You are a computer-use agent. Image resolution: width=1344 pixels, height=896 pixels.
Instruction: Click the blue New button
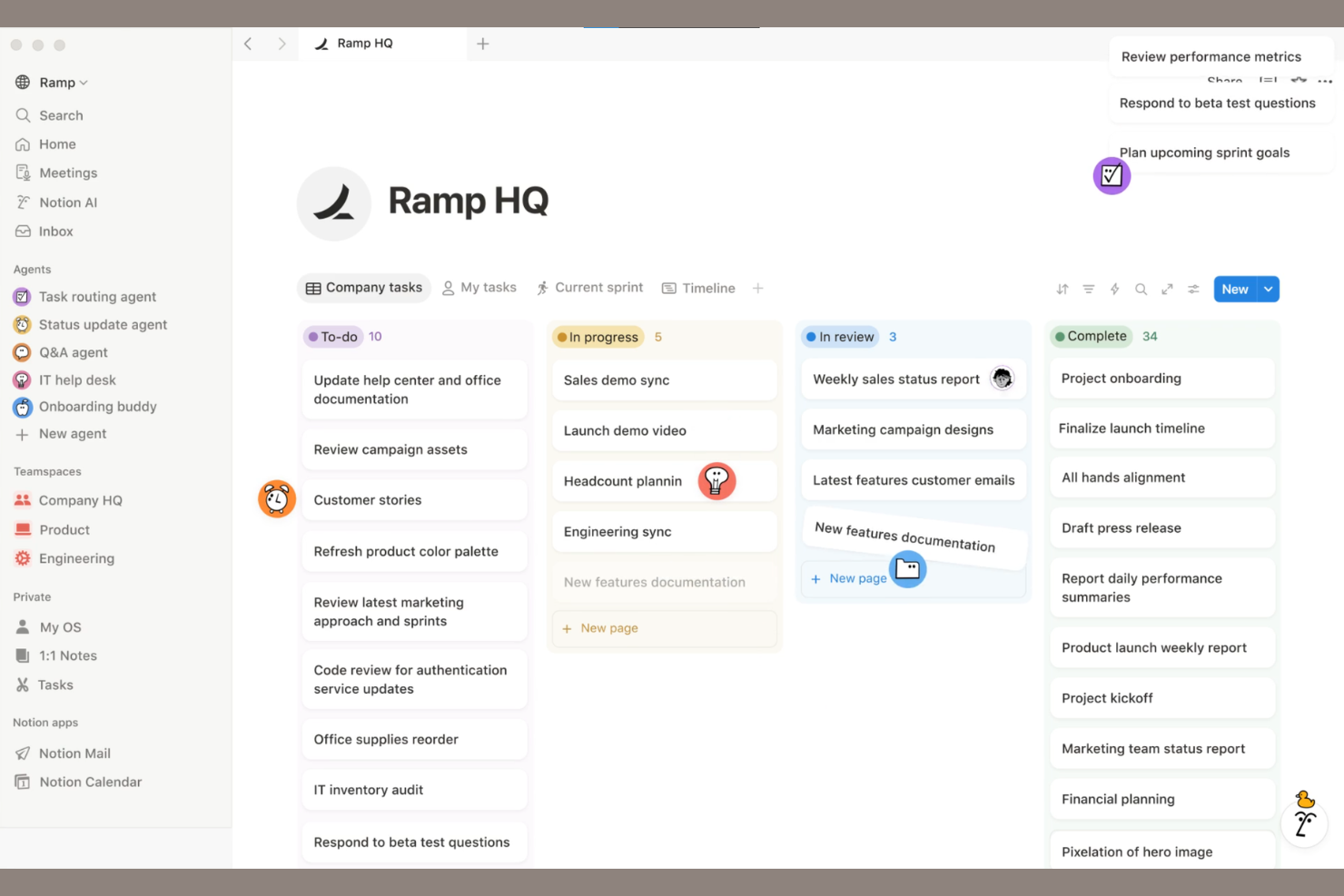(1236, 290)
